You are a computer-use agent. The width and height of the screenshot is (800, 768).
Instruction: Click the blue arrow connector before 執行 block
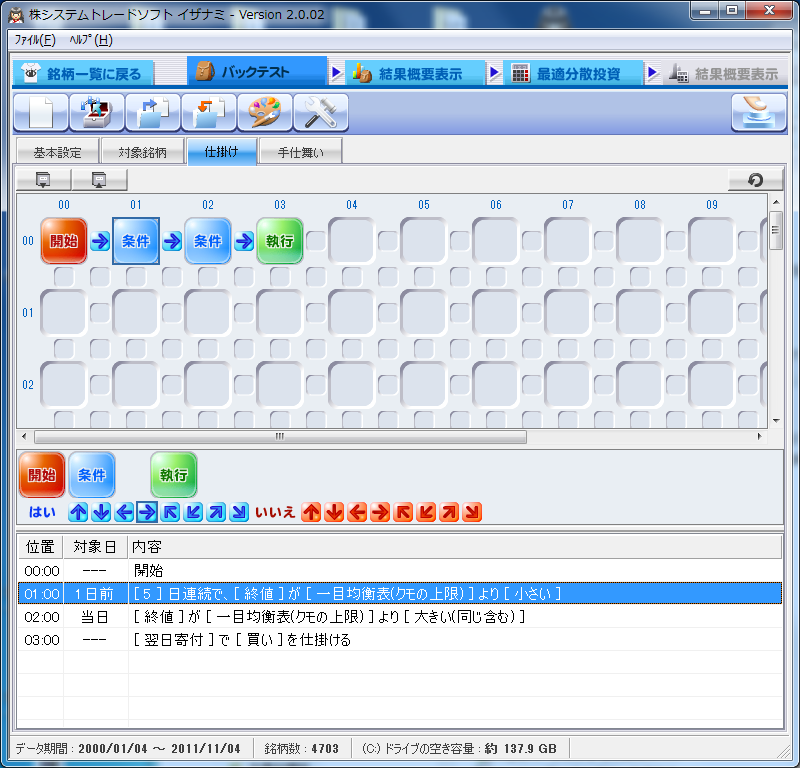click(244, 241)
